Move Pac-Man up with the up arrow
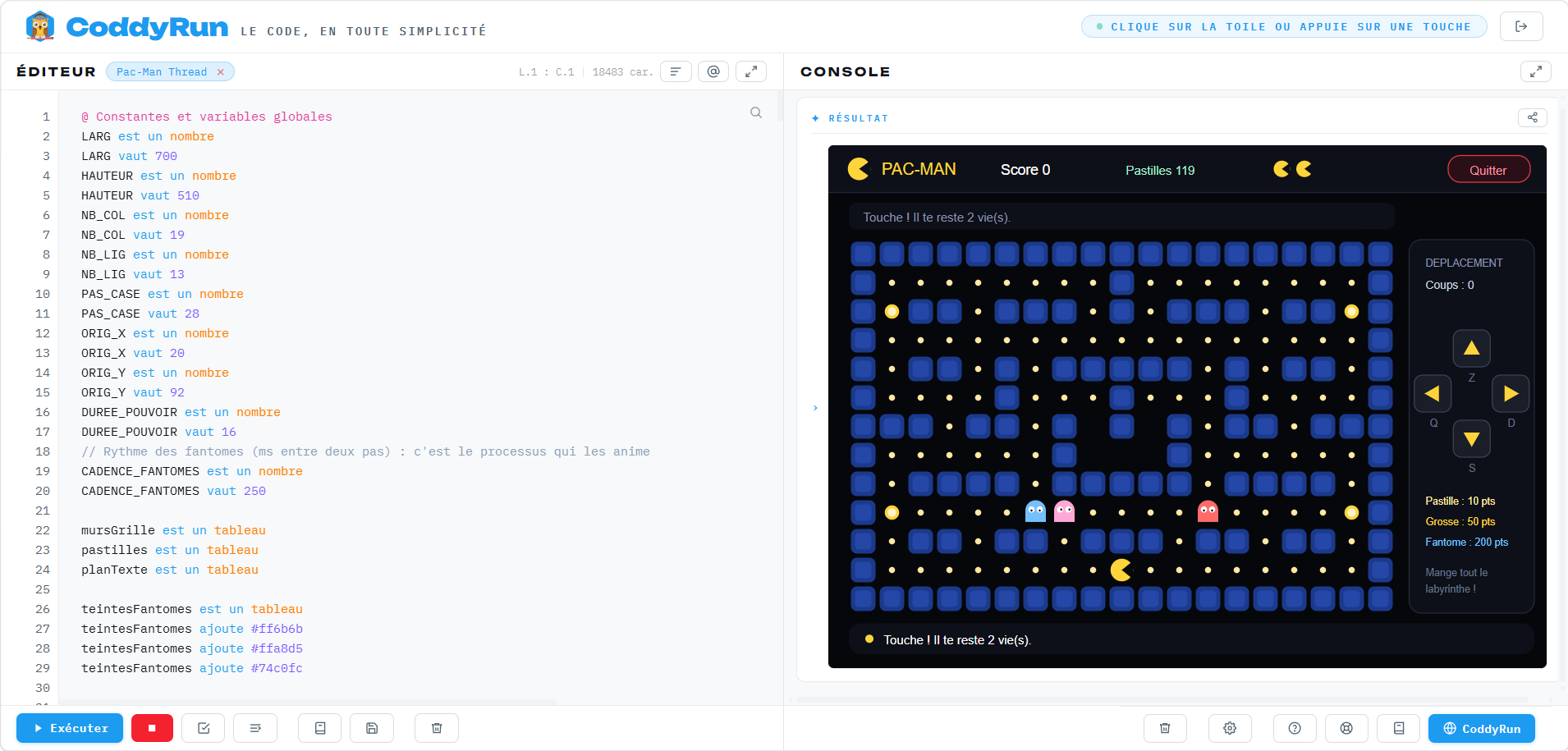Viewport: 1568px width, 751px height. pos(1472,348)
